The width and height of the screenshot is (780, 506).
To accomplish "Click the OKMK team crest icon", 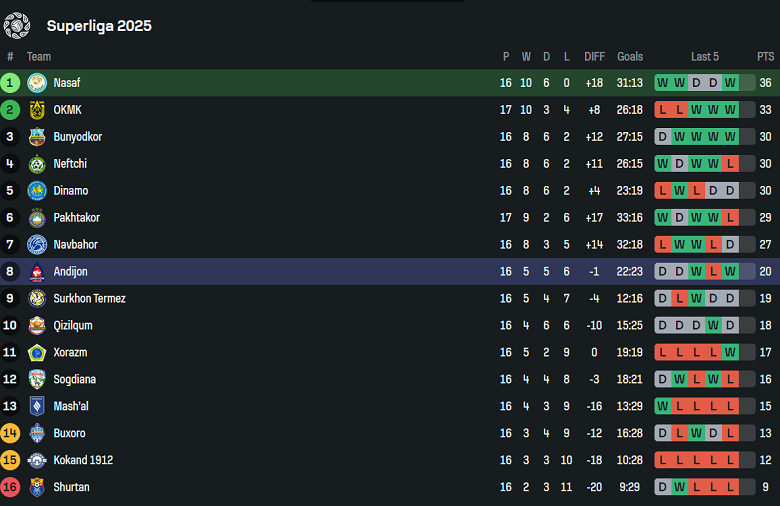I will click(x=37, y=110).
